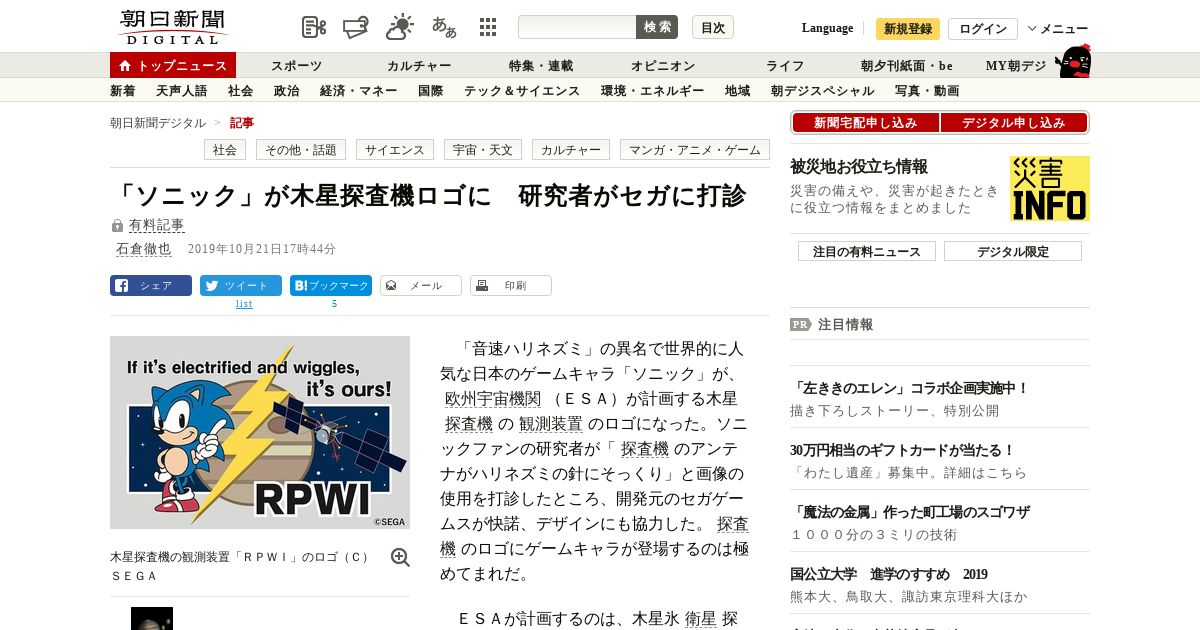Image resolution: width=1200 pixels, height=630 pixels.
Task: Open the grid apps icon
Action: (488, 27)
